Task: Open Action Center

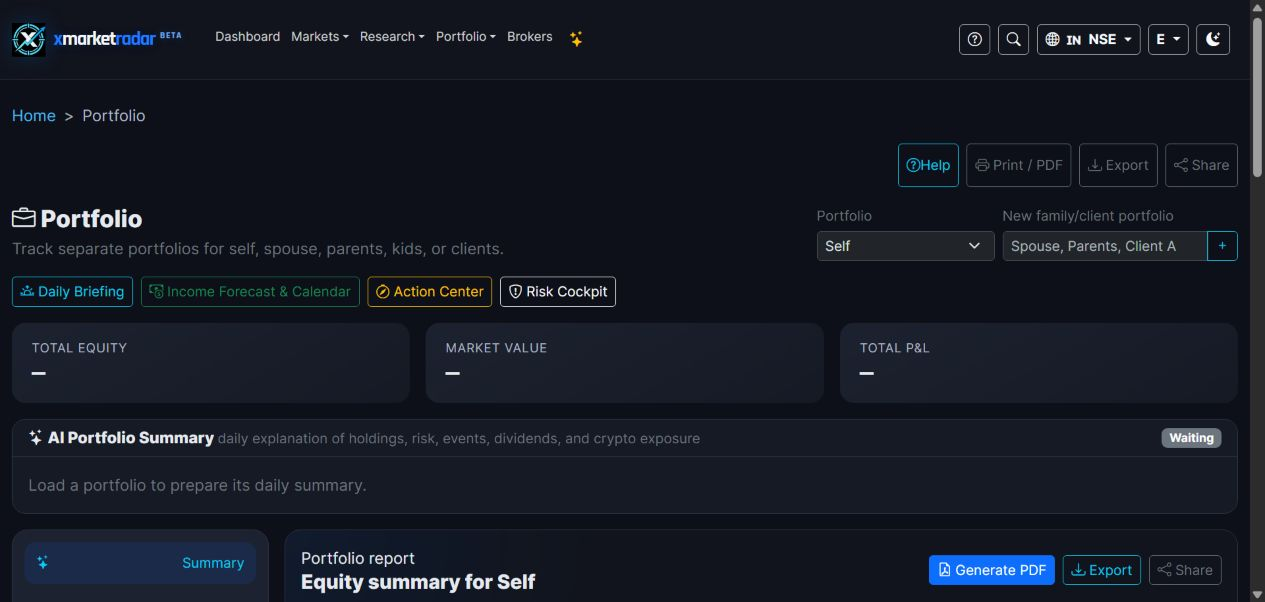Action: click(x=430, y=292)
